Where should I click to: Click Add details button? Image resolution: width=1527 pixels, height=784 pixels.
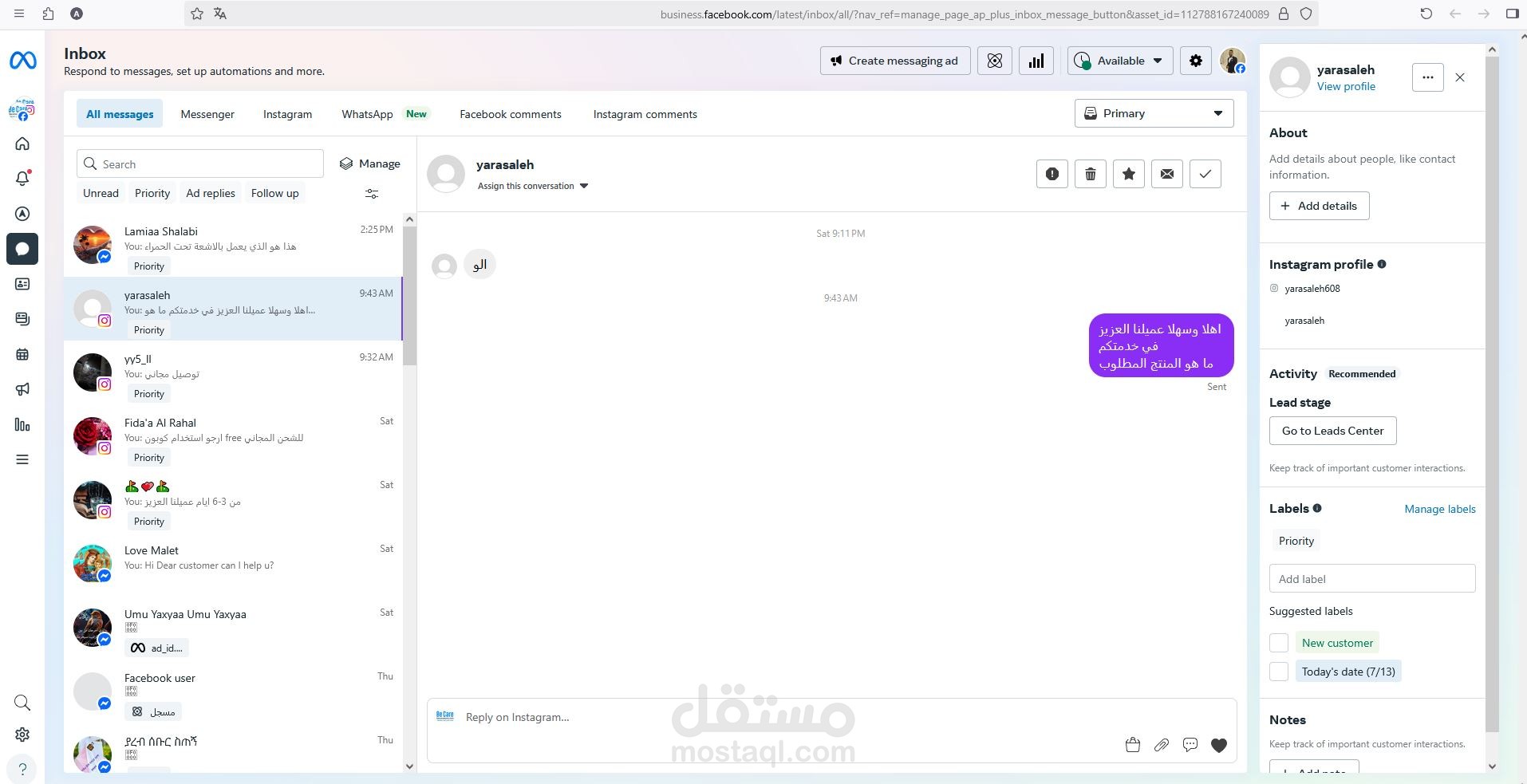[x=1319, y=206]
